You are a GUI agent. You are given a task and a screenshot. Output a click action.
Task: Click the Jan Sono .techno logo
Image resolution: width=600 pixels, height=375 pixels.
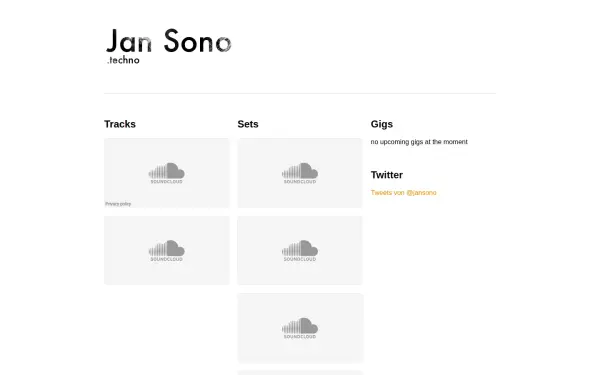pos(169,46)
